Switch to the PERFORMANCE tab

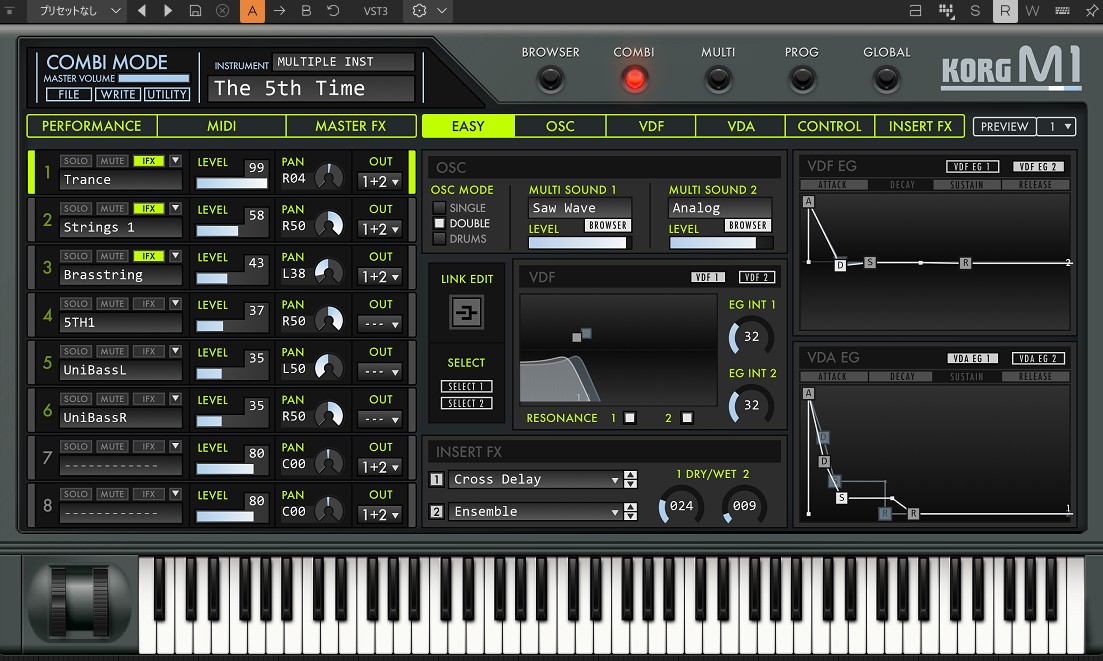tap(91, 126)
